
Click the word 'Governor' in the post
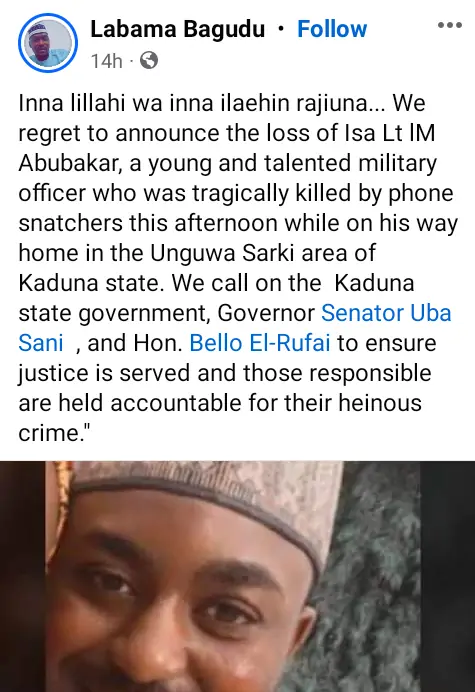point(266,313)
